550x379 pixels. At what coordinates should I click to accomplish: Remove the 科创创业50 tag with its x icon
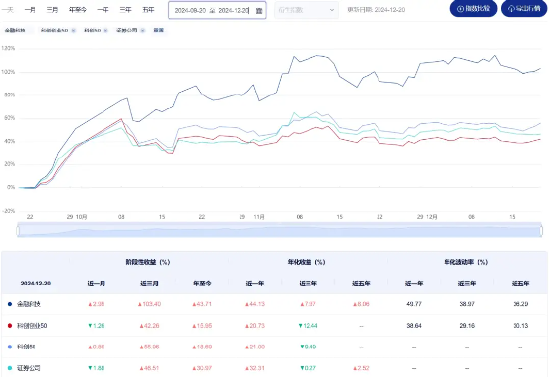(73, 31)
